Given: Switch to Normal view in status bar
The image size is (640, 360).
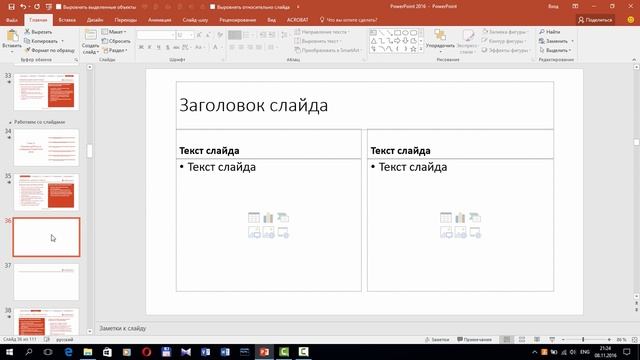Looking at the screenshot, I should coord(507,340).
